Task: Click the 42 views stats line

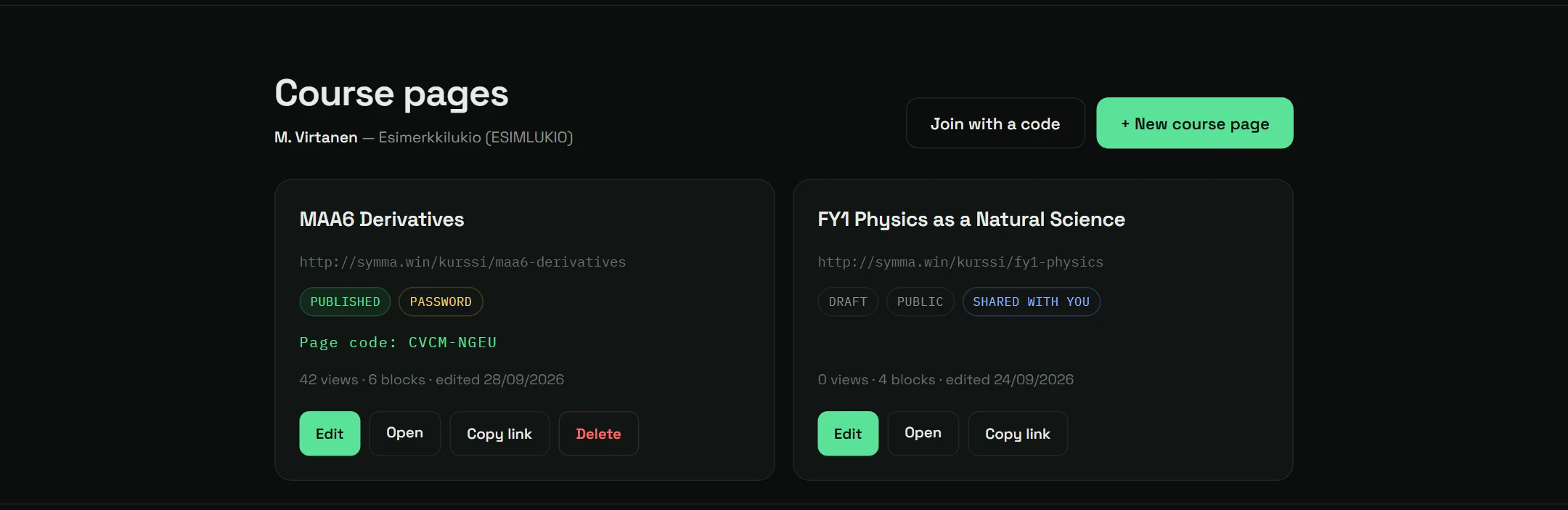Action: tap(432, 379)
